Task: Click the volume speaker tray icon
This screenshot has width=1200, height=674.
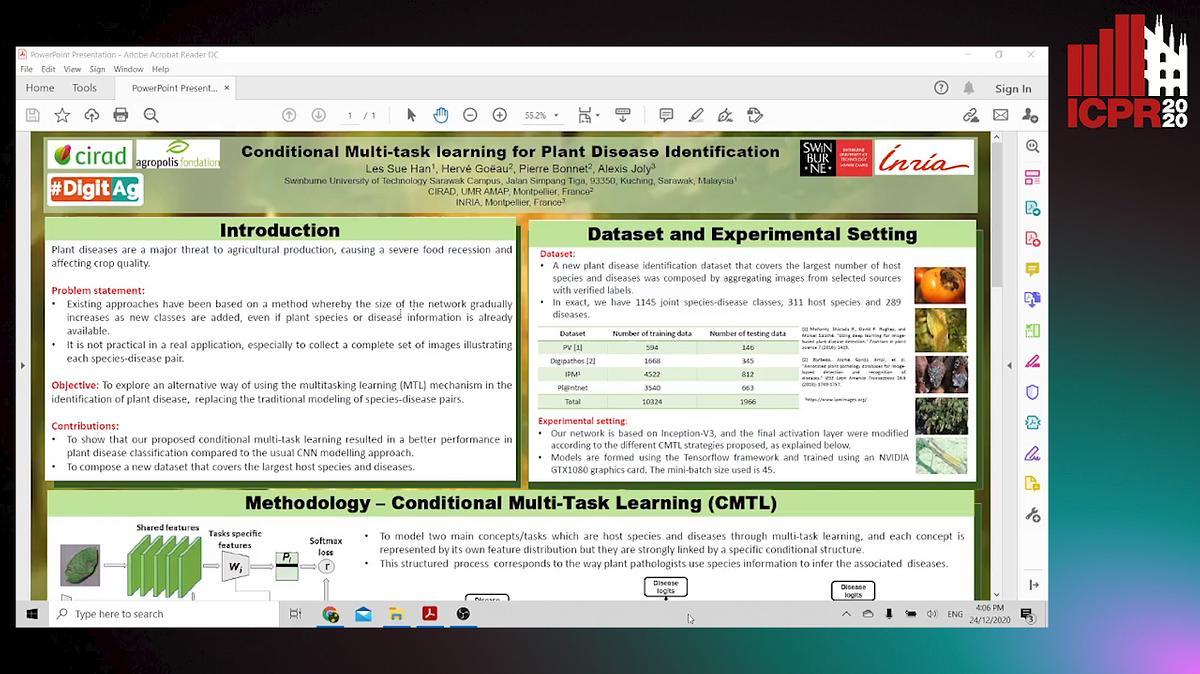Action: [931, 613]
